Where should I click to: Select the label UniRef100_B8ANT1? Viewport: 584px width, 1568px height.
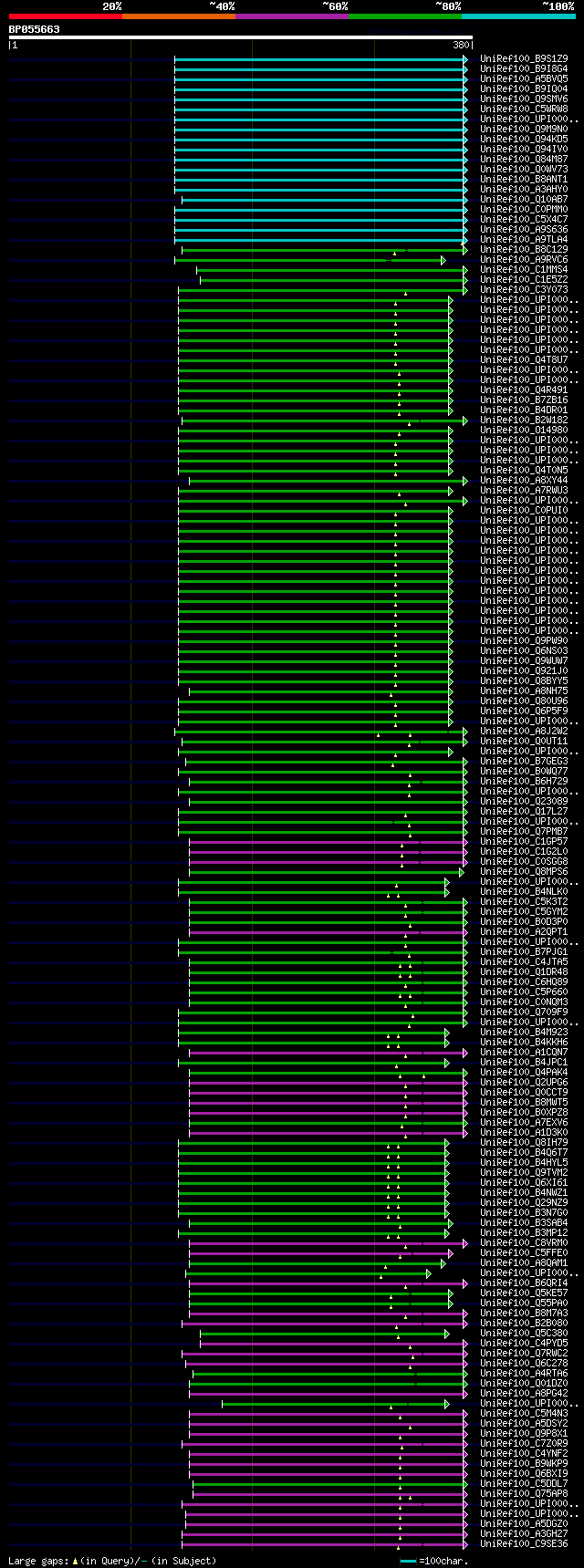coord(524,179)
